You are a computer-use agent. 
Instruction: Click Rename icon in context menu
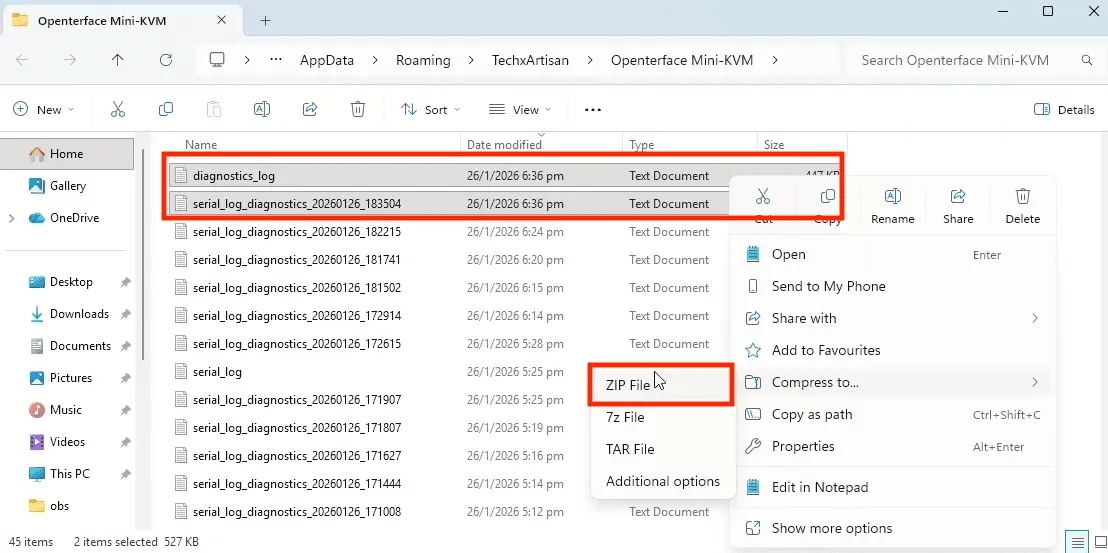coord(893,204)
